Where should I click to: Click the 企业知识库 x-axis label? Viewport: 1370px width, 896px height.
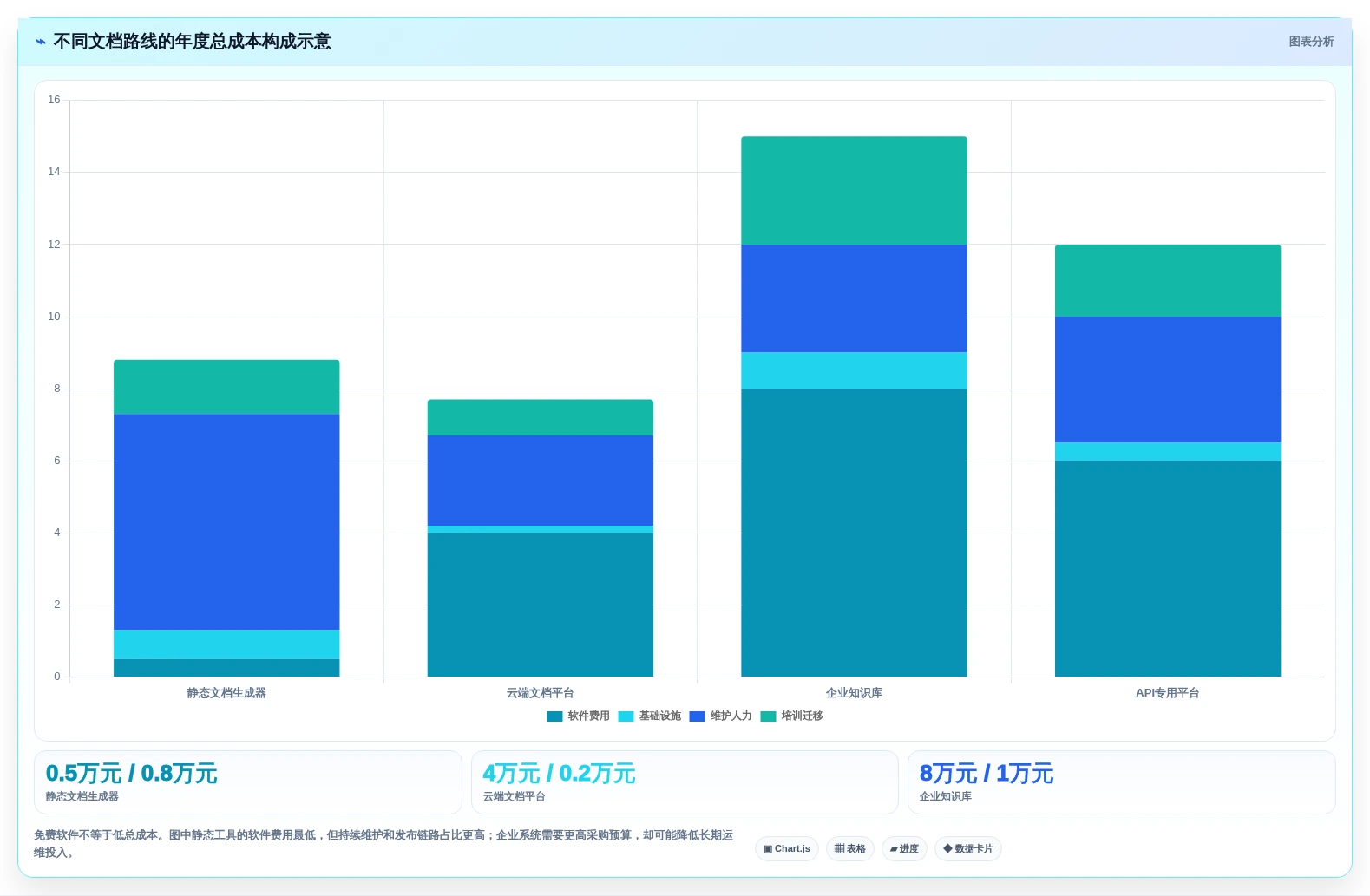pyautogui.click(x=854, y=693)
